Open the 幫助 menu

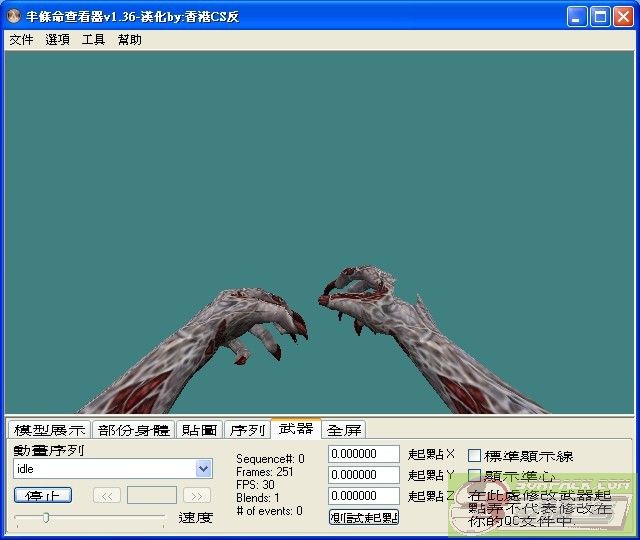pos(129,40)
